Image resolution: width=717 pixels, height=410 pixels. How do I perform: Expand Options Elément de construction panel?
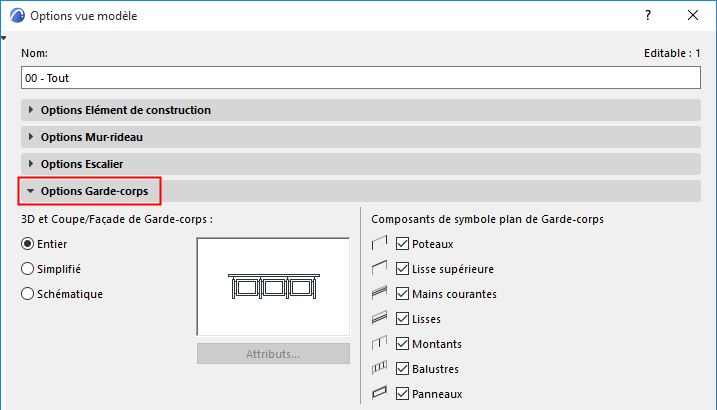click(x=125, y=110)
